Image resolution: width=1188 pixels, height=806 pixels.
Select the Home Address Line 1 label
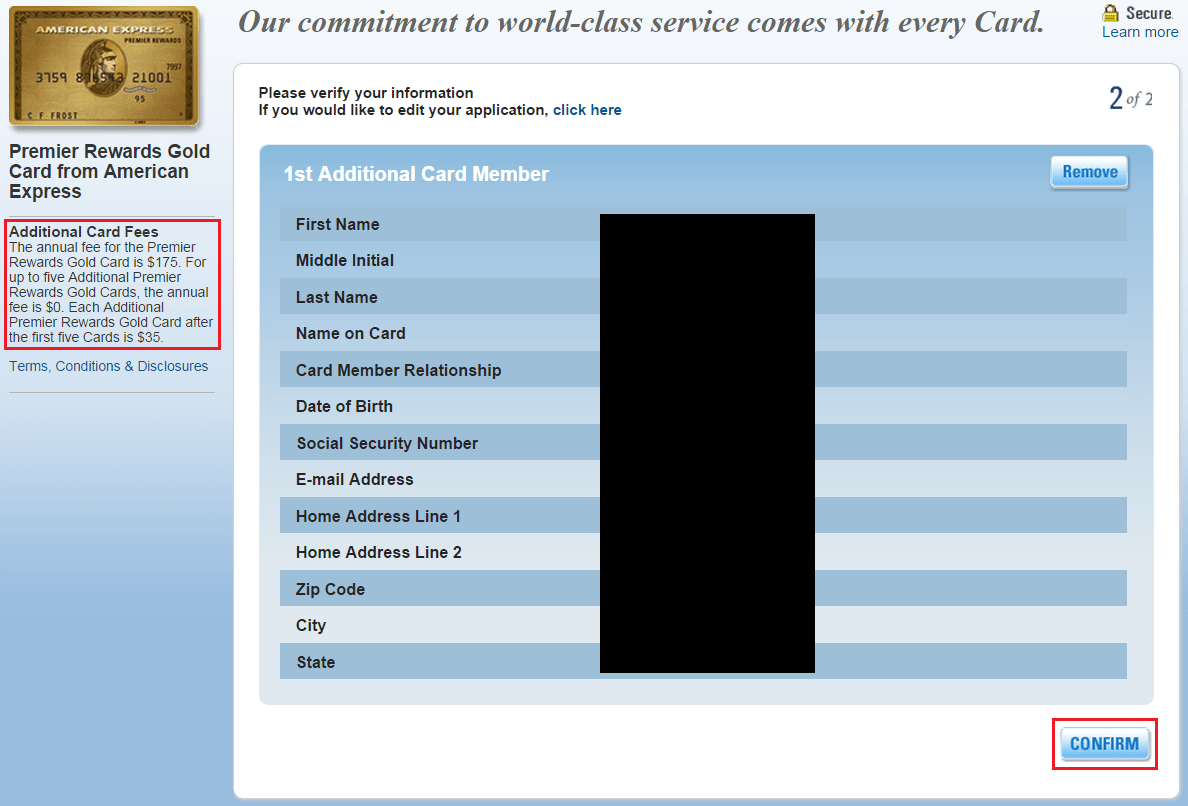(x=378, y=517)
